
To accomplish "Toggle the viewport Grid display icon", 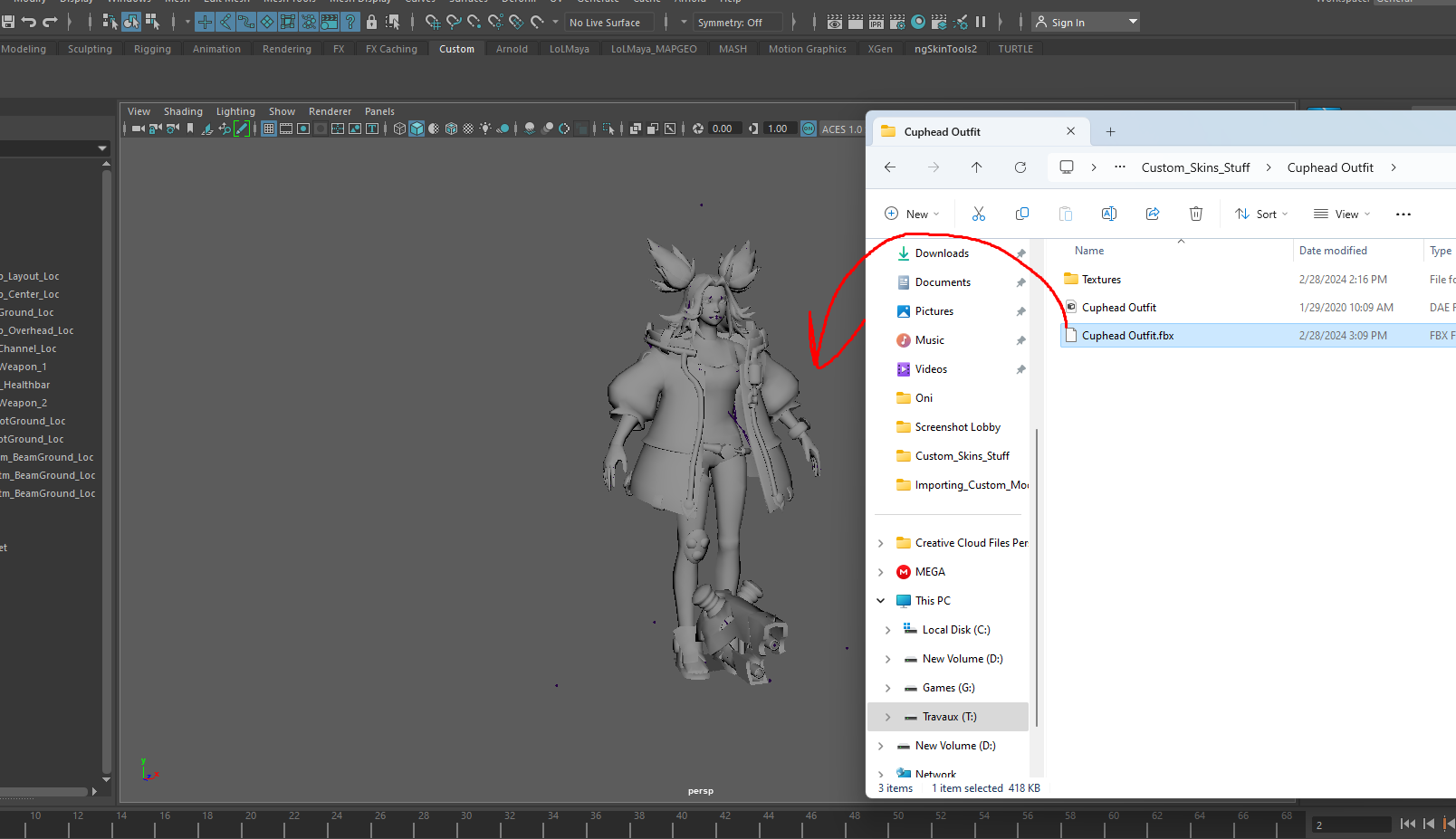I will coord(268,129).
